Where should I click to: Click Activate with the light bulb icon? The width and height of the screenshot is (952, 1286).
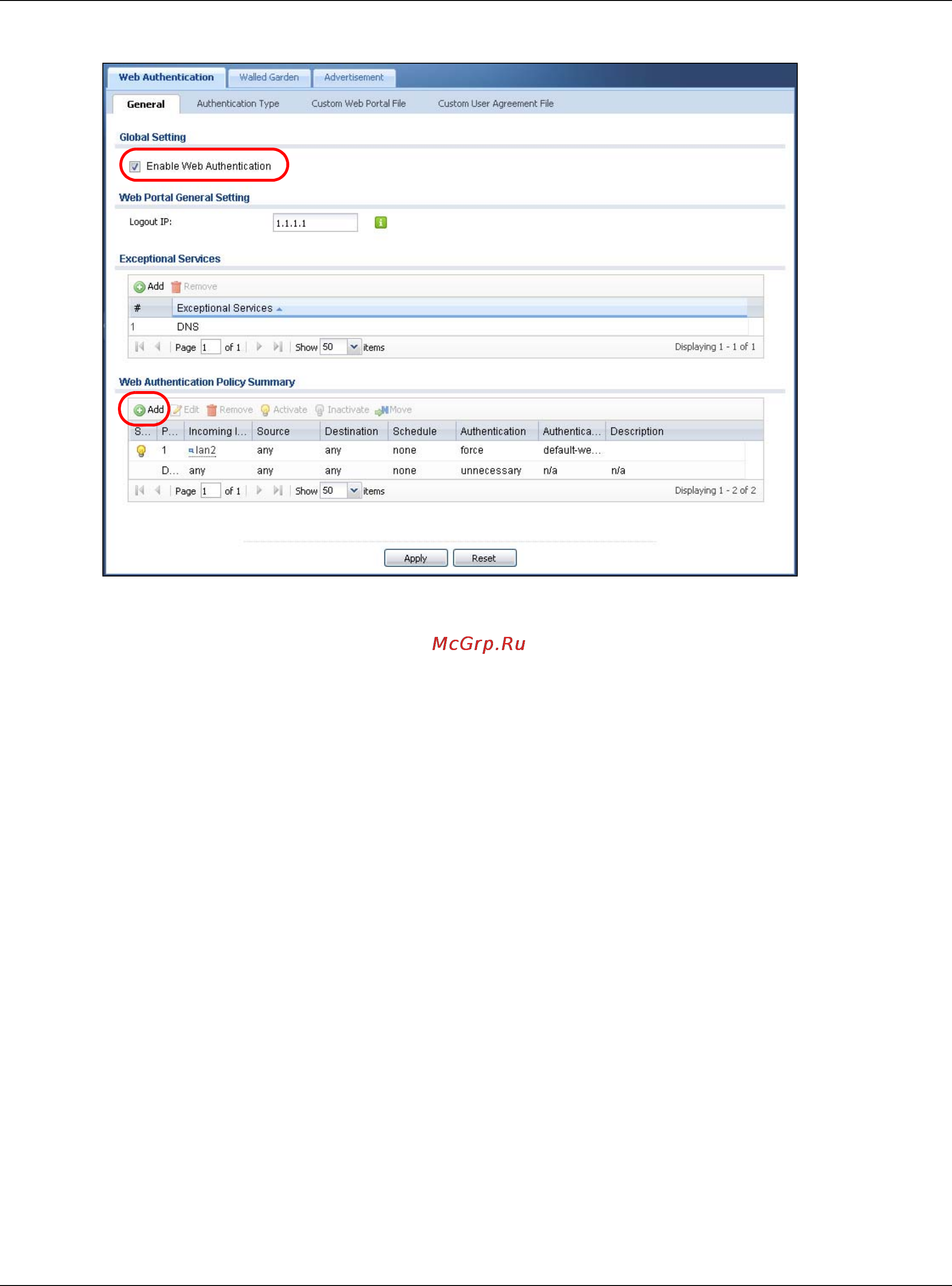(x=284, y=409)
